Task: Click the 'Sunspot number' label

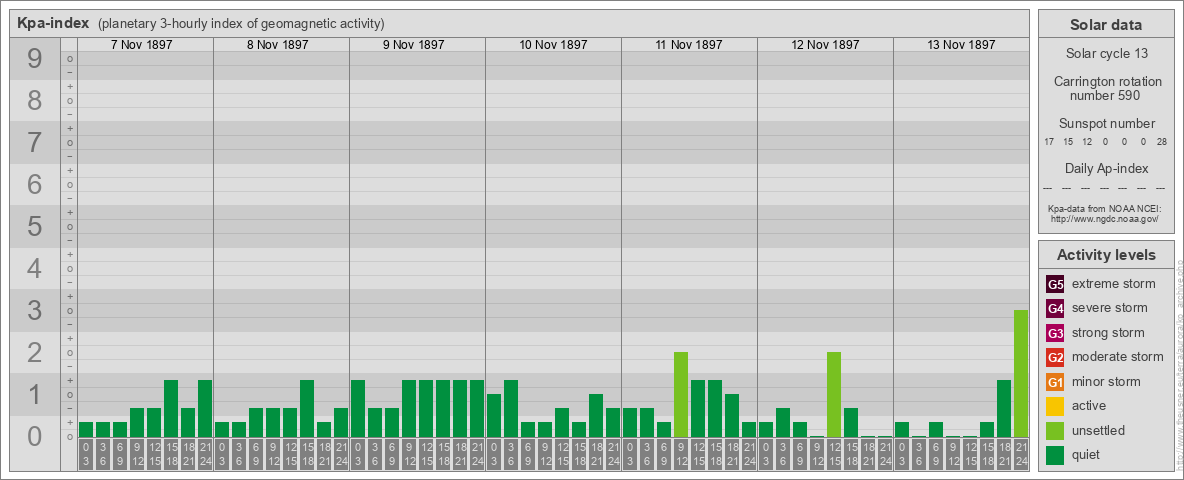Action: click(1107, 124)
